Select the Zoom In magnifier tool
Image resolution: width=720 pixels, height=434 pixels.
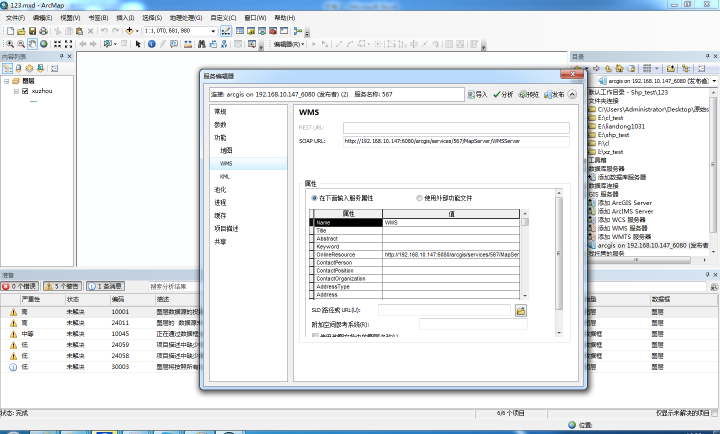click(x=10, y=44)
